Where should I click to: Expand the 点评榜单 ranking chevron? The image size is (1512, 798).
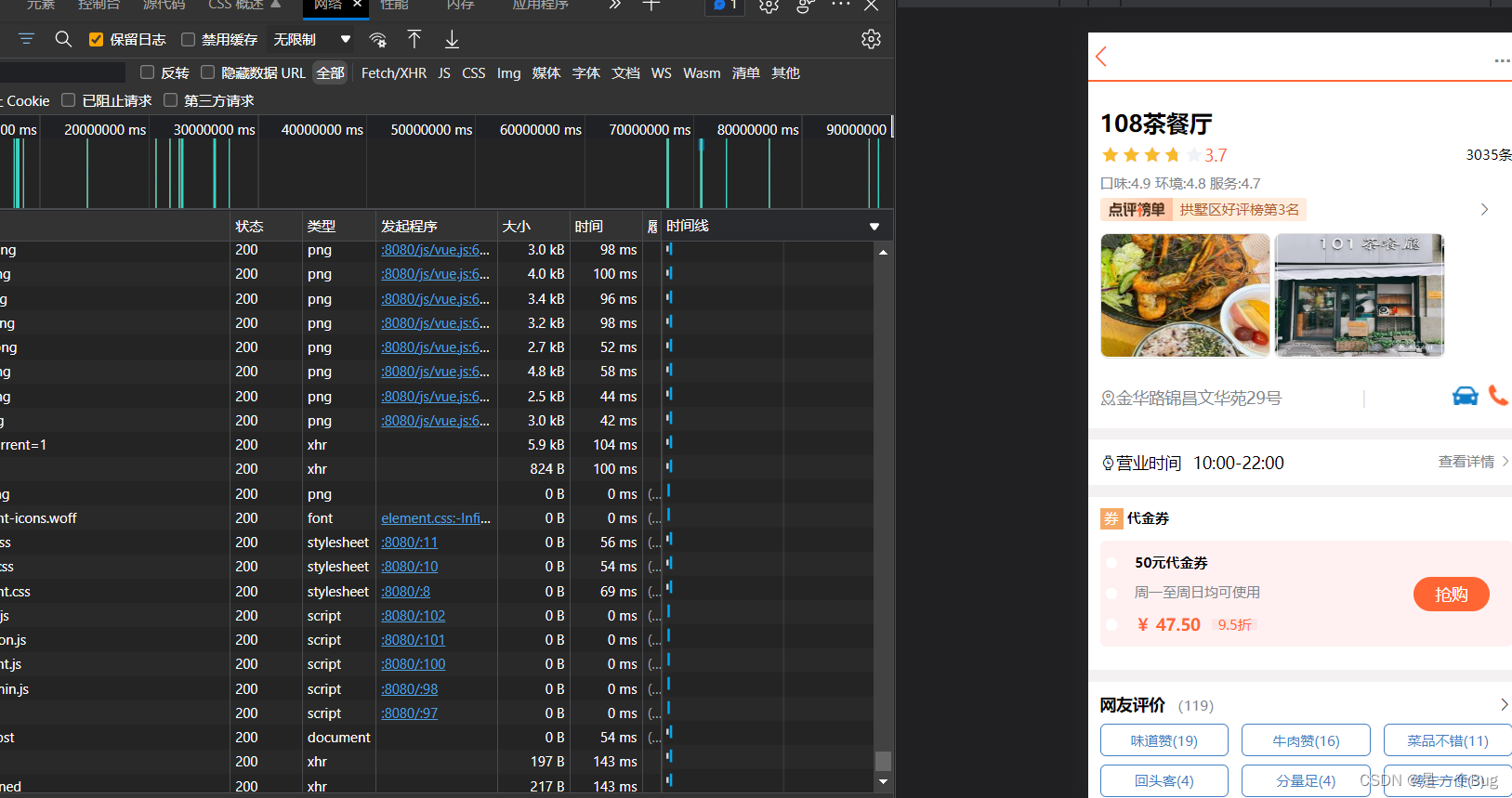pyautogui.click(x=1484, y=210)
